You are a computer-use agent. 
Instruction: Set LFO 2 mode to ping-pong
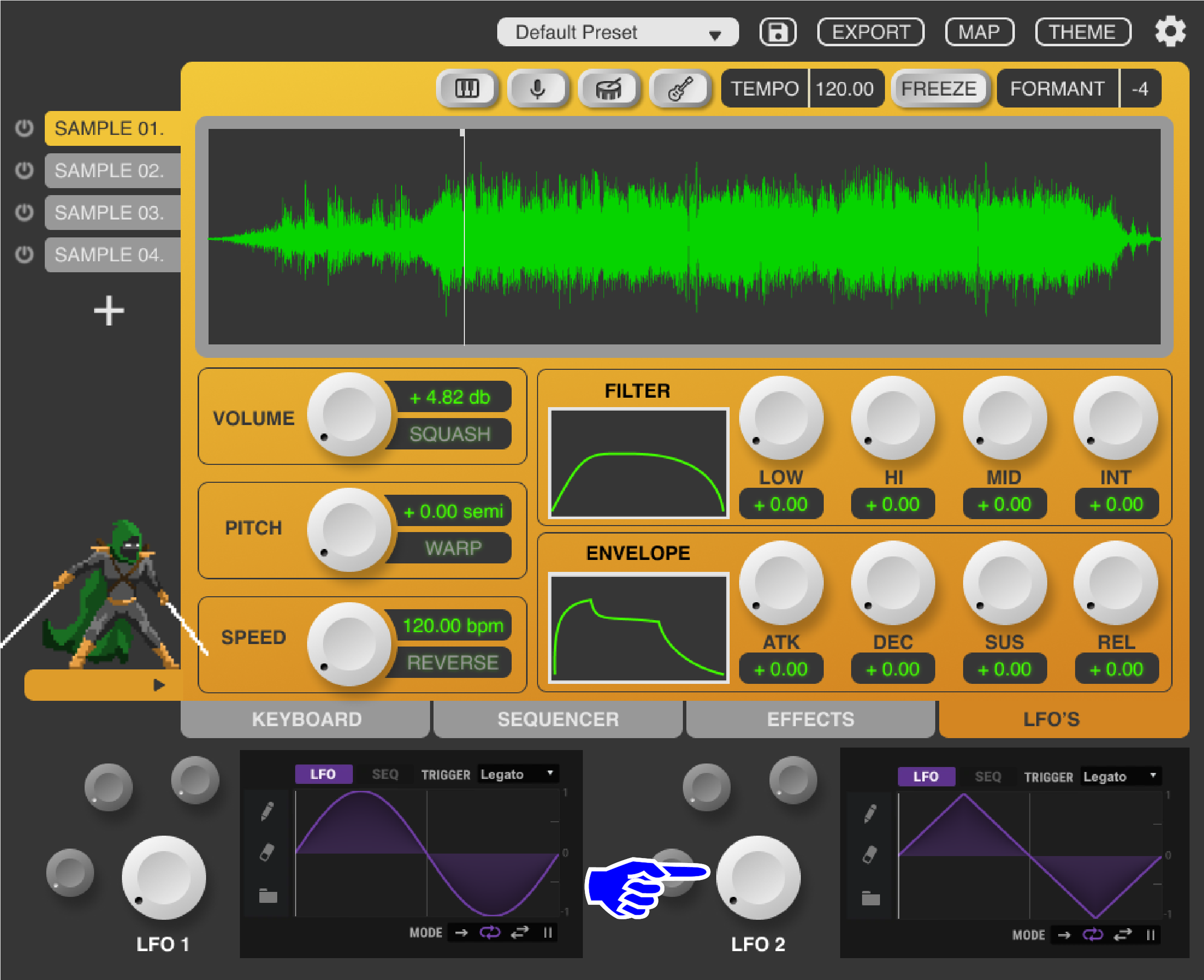pyautogui.click(x=1123, y=935)
